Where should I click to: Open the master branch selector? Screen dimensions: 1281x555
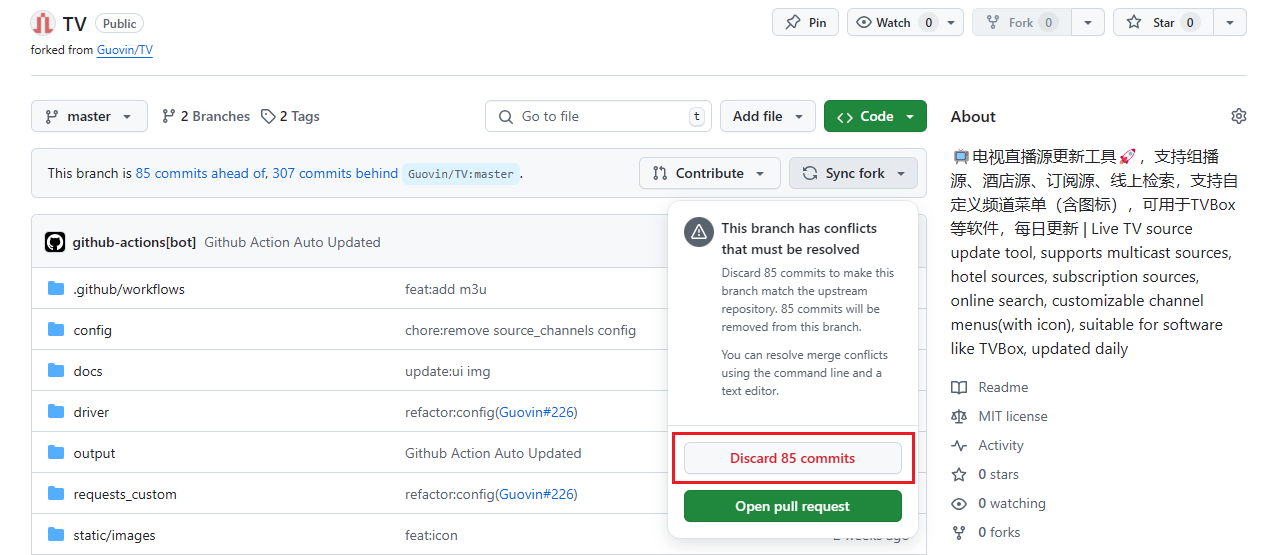[89, 116]
